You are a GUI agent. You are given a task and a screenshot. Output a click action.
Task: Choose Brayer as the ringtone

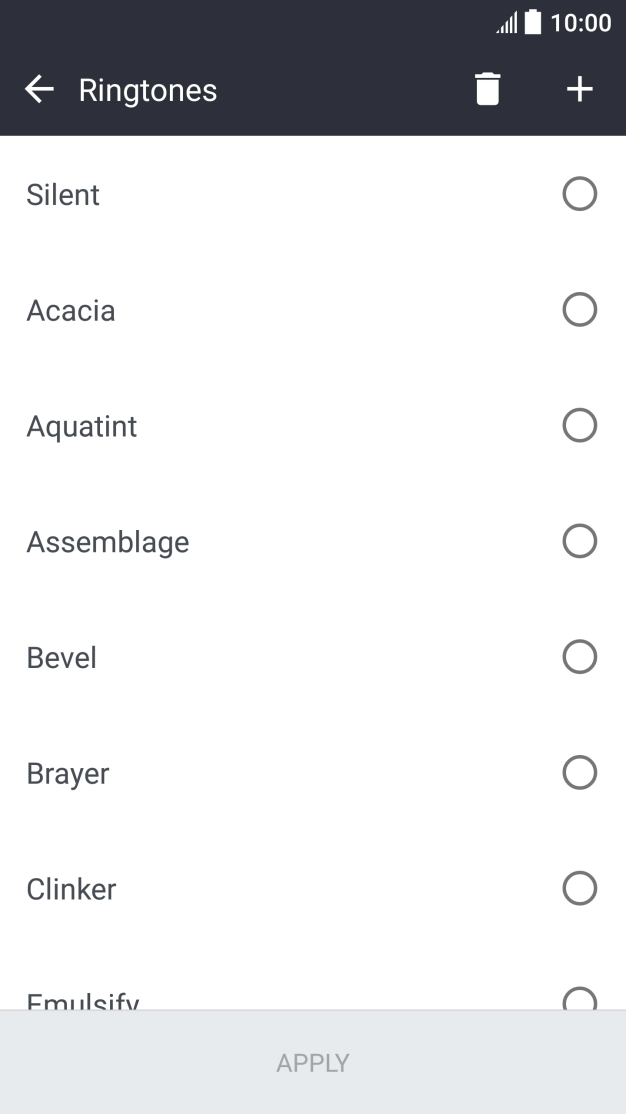579,772
